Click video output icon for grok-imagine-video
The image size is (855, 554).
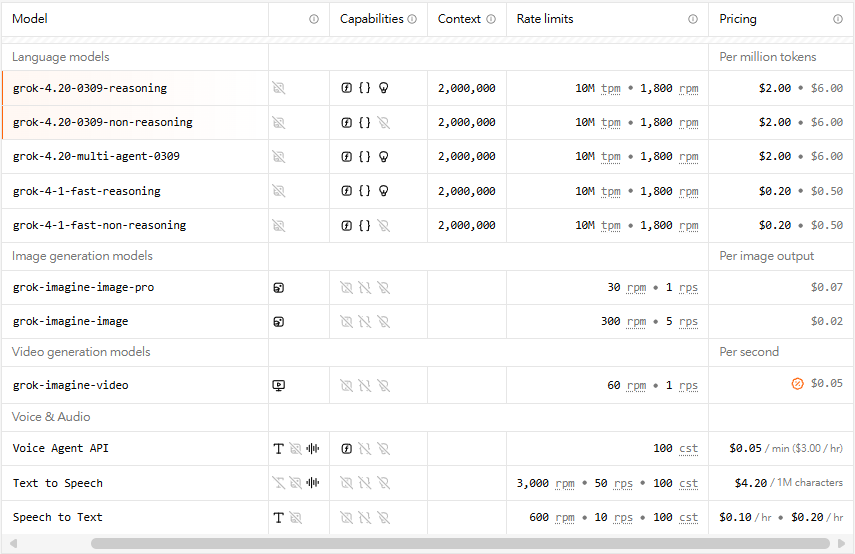point(279,385)
